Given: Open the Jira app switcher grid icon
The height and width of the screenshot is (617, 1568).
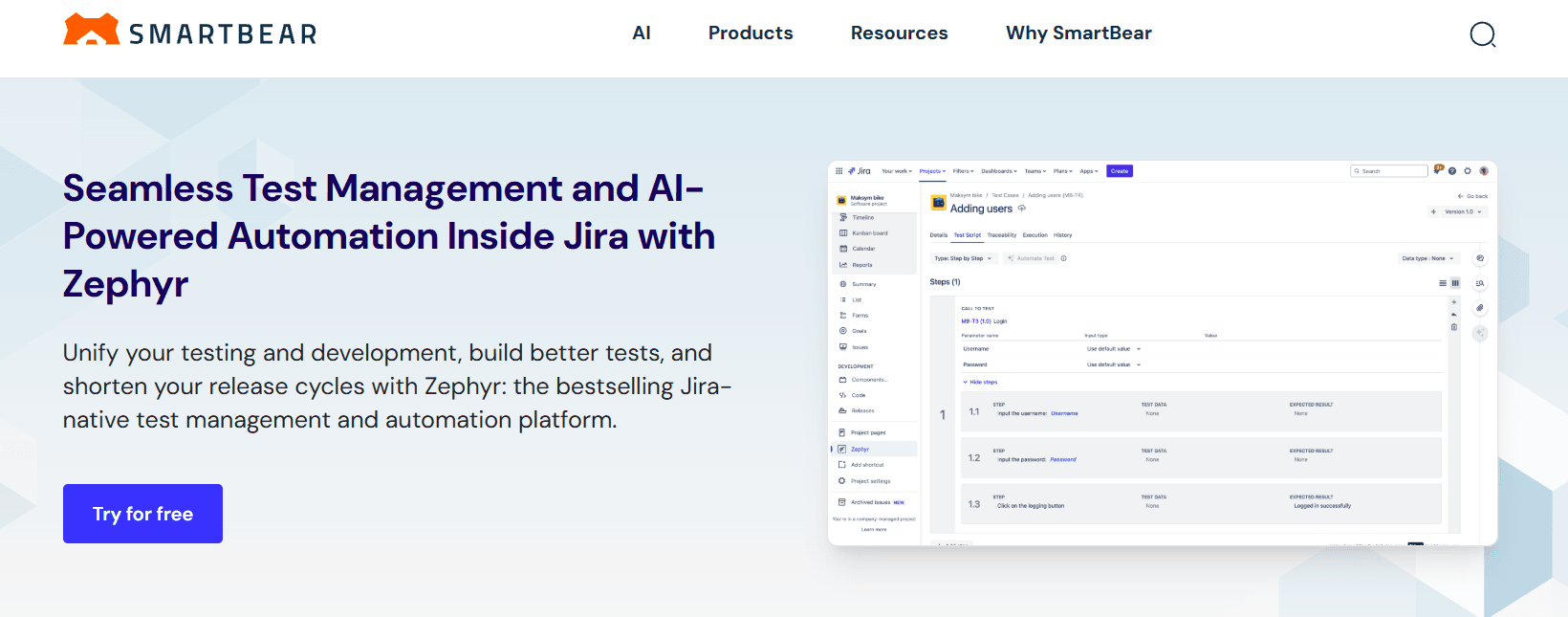Looking at the screenshot, I should [x=839, y=171].
